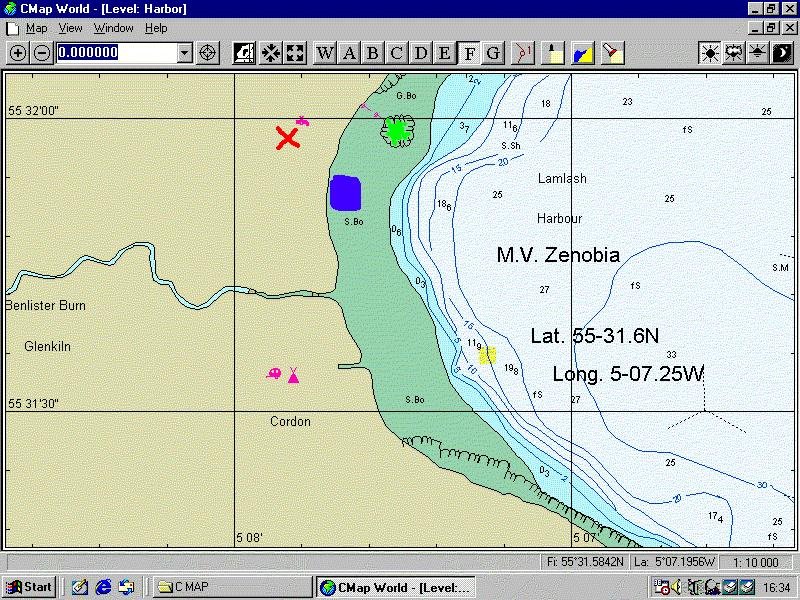Click the zoom out minus button
The width and height of the screenshot is (800, 600).
[x=42, y=53]
